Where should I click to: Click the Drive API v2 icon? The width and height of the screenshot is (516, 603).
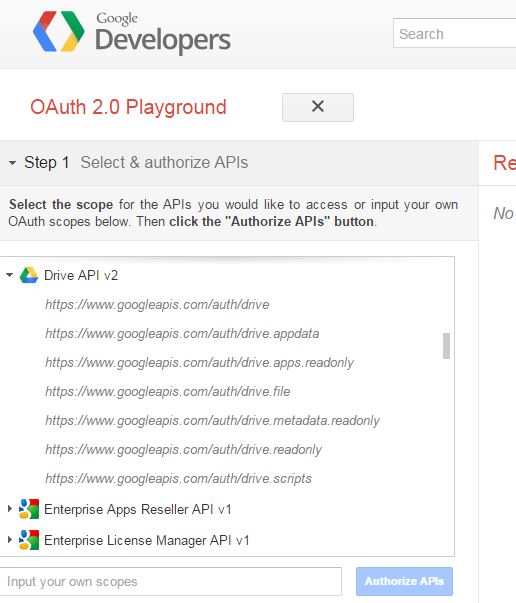click(29, 275)
